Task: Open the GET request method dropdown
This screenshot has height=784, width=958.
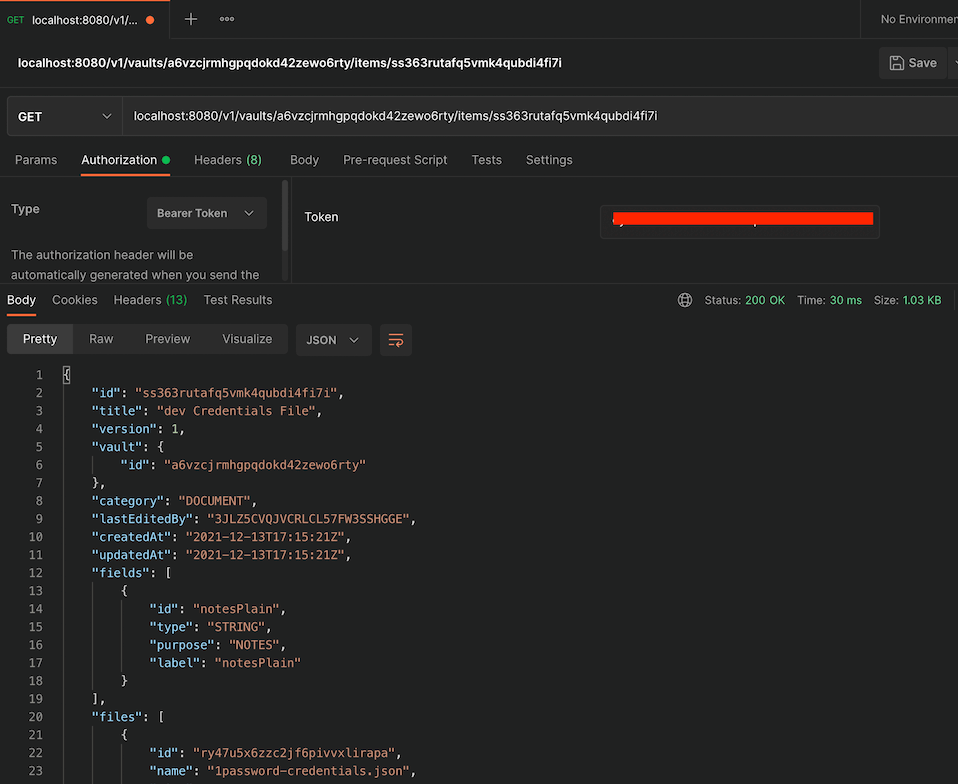Action: point(64,116)
